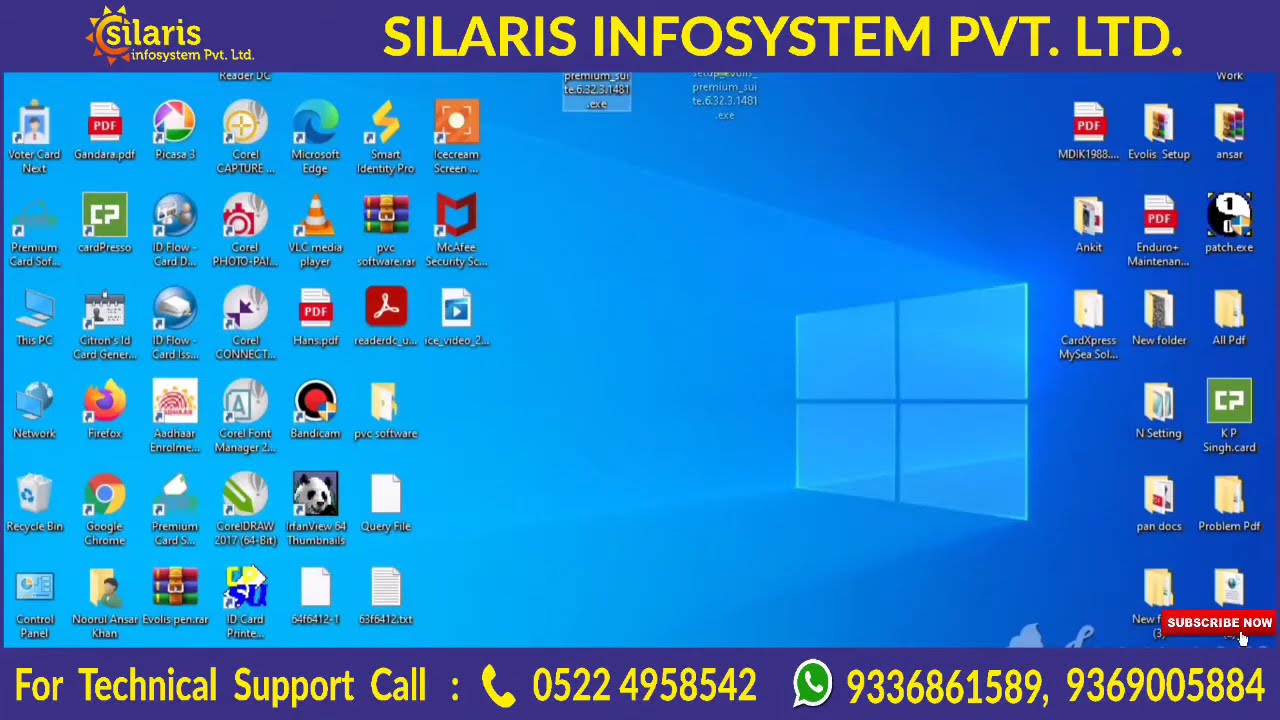Viewport: 1280px width, 720px height.
Task: Open pvc software folder
Action: click(x=386, y=409)
